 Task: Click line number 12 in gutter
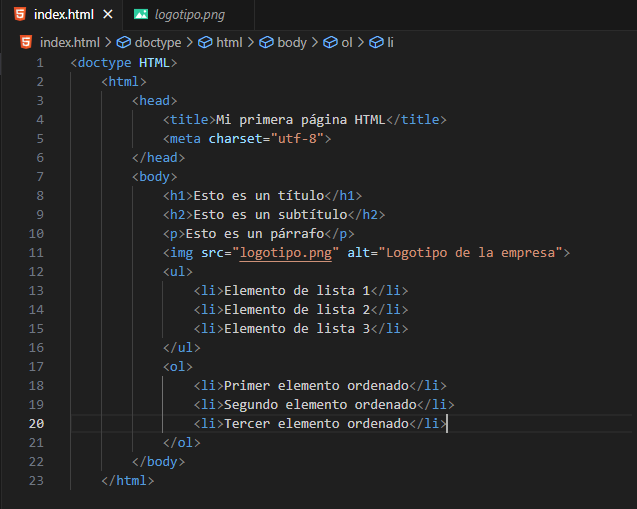(36, 272)
